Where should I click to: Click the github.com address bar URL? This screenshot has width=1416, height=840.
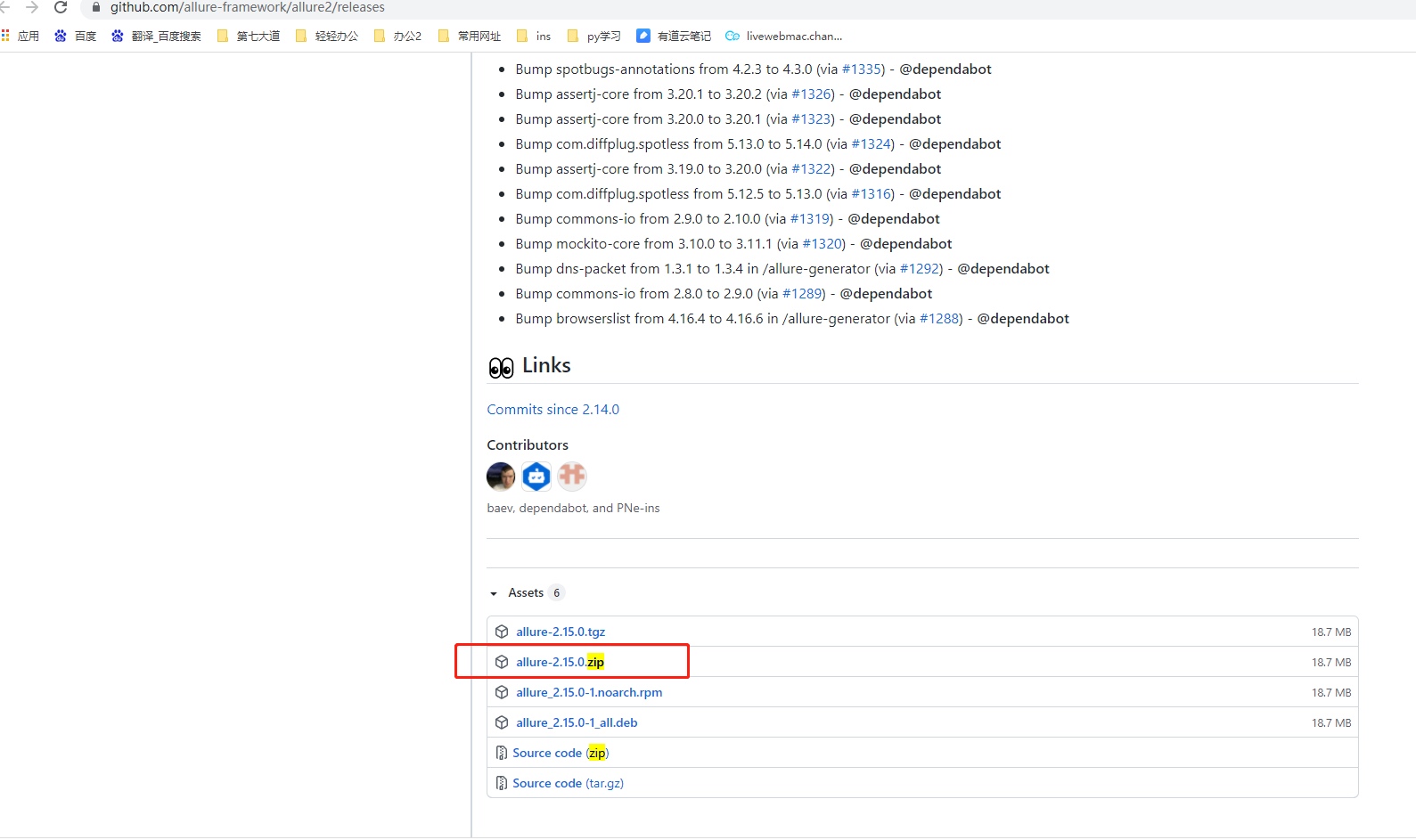pos(248,7)
